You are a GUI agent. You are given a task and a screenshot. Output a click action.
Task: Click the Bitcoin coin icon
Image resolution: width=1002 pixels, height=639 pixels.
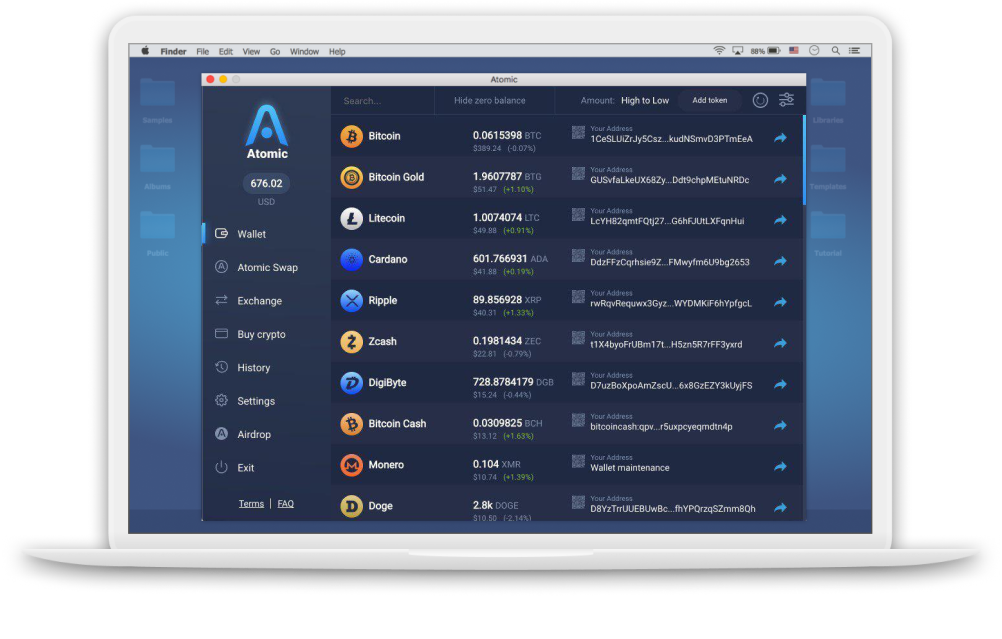tap(351, 136)
